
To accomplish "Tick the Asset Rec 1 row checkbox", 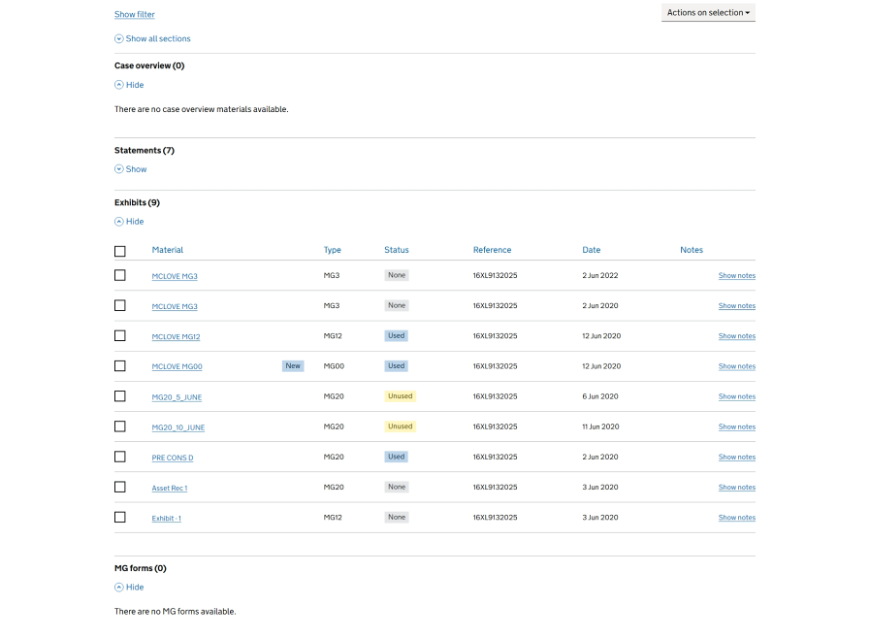I will click(x=120, y=487).
